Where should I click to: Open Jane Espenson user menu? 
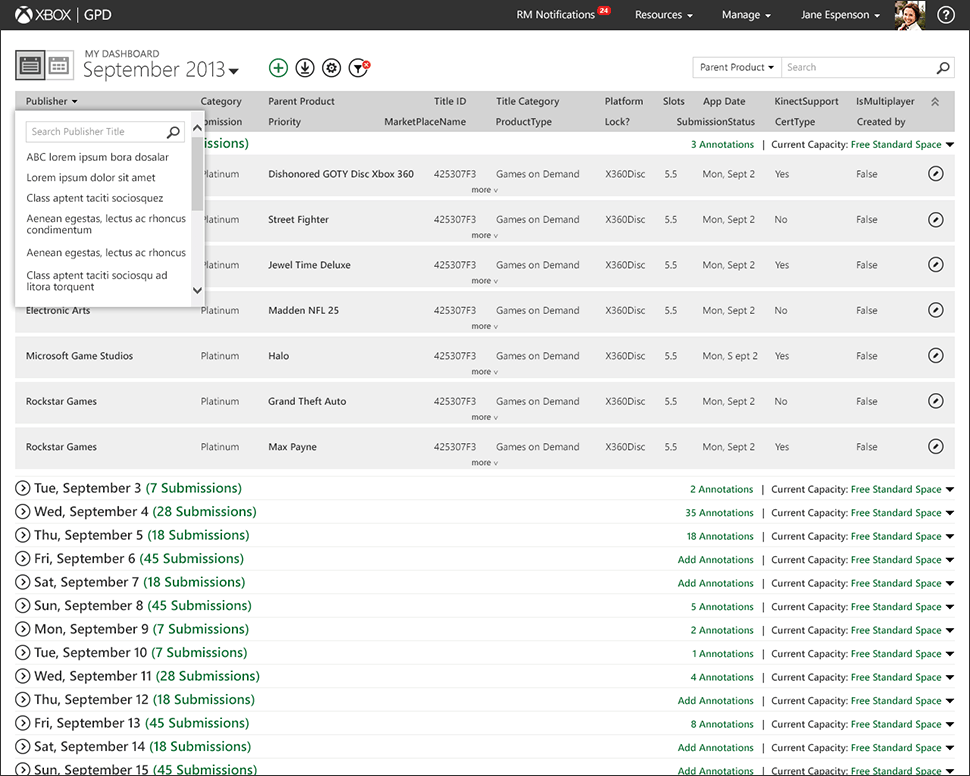click(x=840, y=15)
